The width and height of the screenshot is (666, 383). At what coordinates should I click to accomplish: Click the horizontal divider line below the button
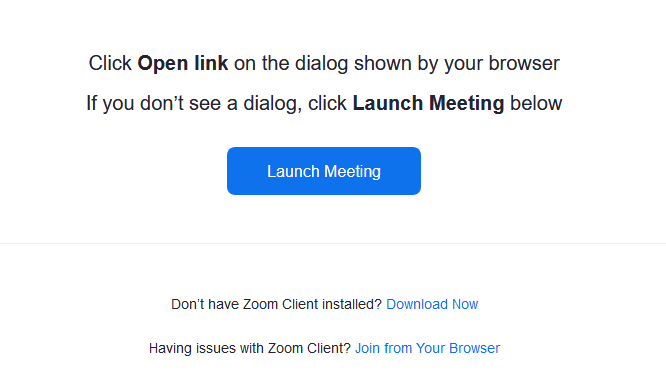[333, 244]
